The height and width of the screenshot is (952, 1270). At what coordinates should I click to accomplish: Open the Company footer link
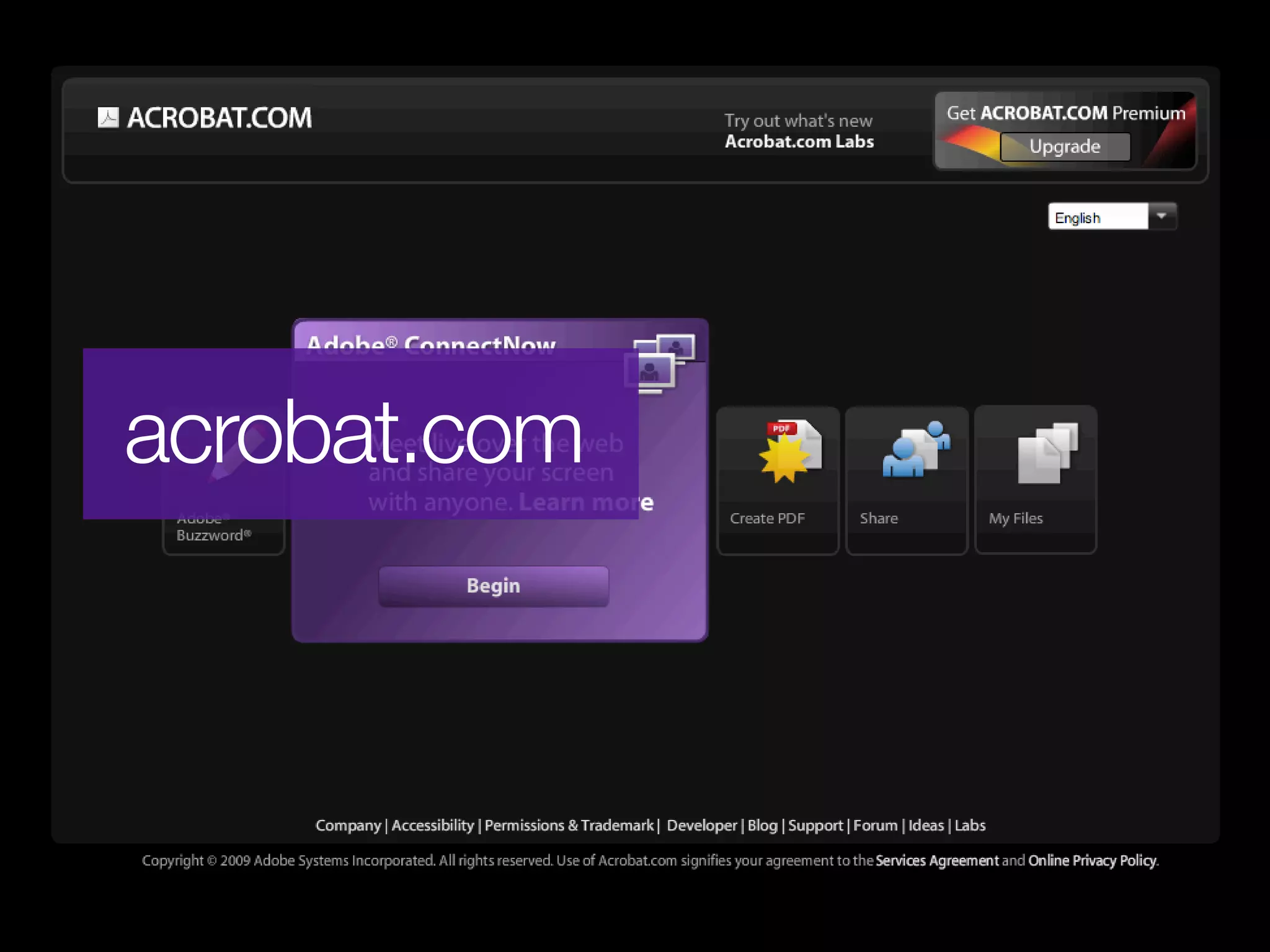pyautogui.click(x=348, y=826)
